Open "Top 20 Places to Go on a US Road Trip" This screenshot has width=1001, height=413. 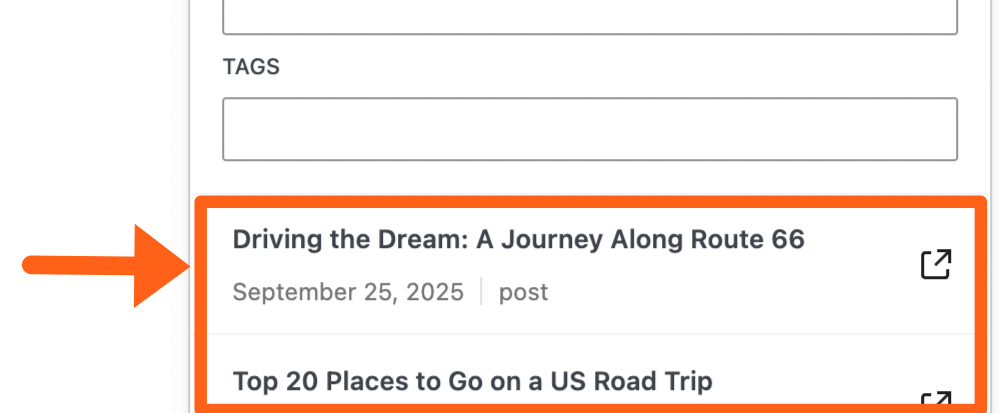[x=472, y=381]
